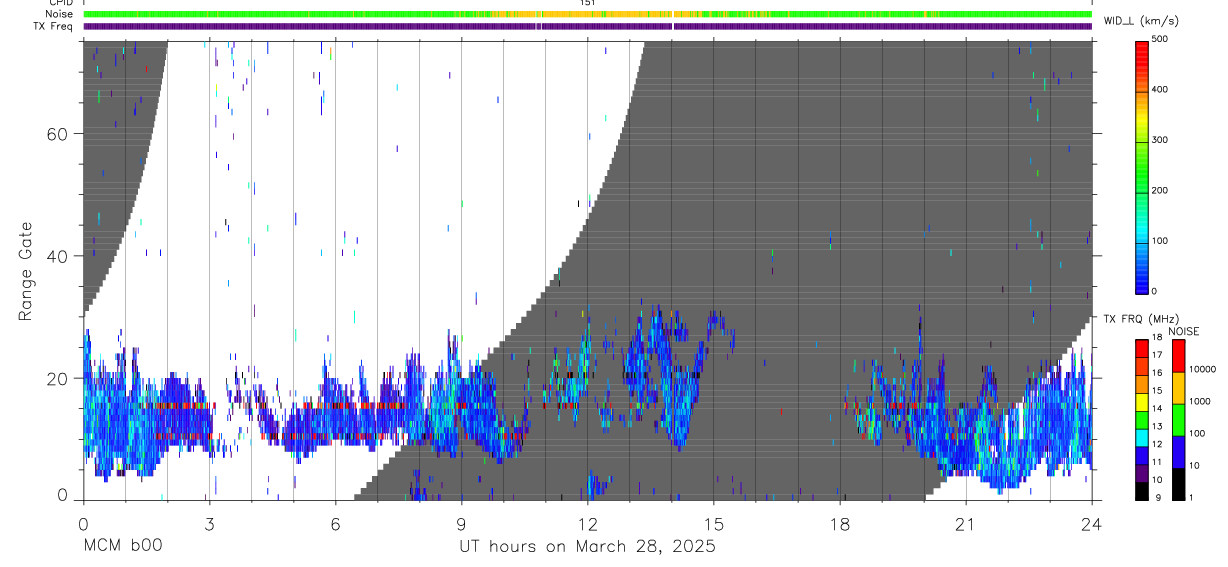The height and width of the screenshot is (567, 1228).
Task: Click the '300' tick on WID color bar
Action: 1160,140
